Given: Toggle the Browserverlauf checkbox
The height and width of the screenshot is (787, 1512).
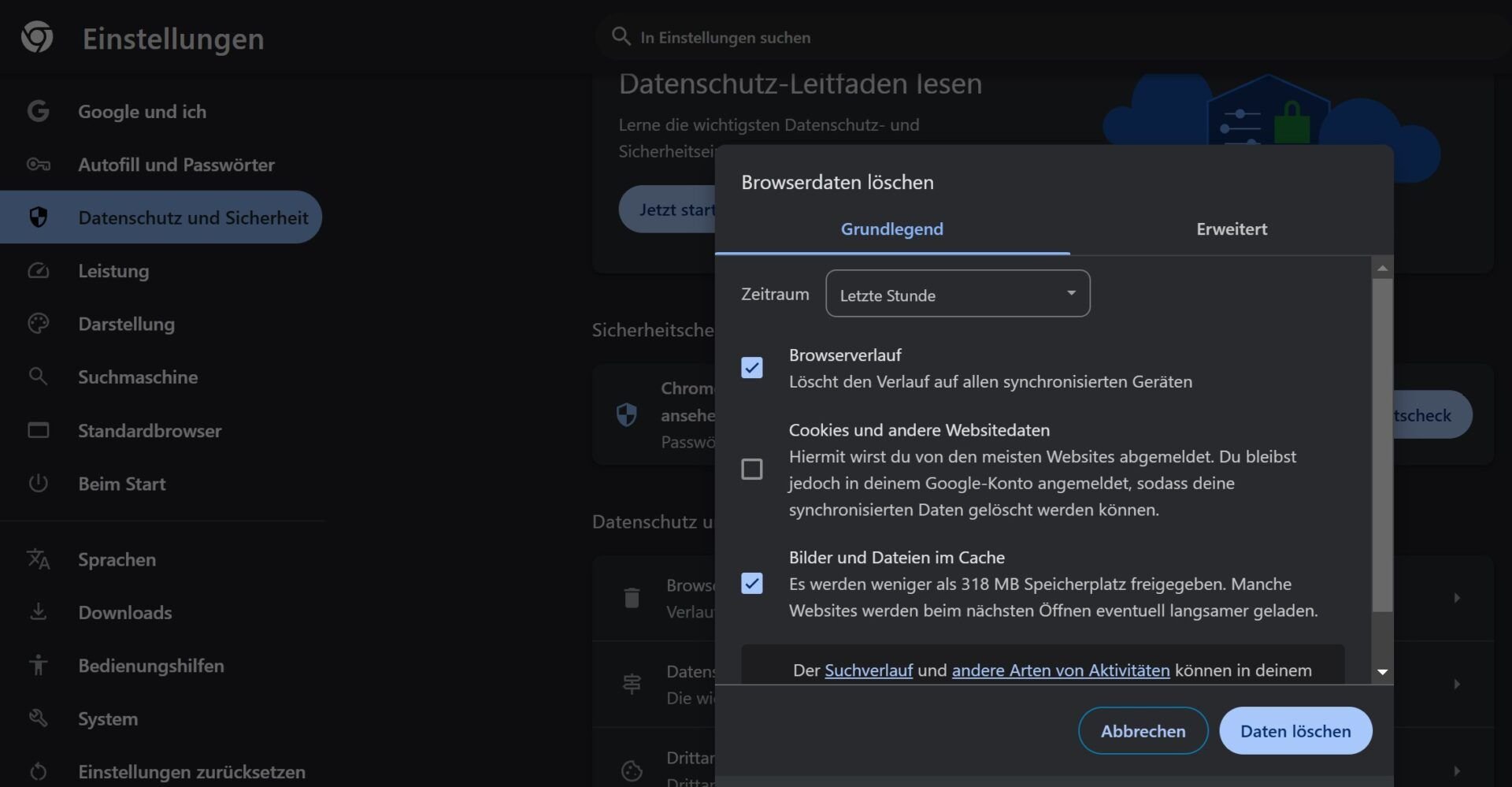Looking at the screenshot, I should (752, 368).
